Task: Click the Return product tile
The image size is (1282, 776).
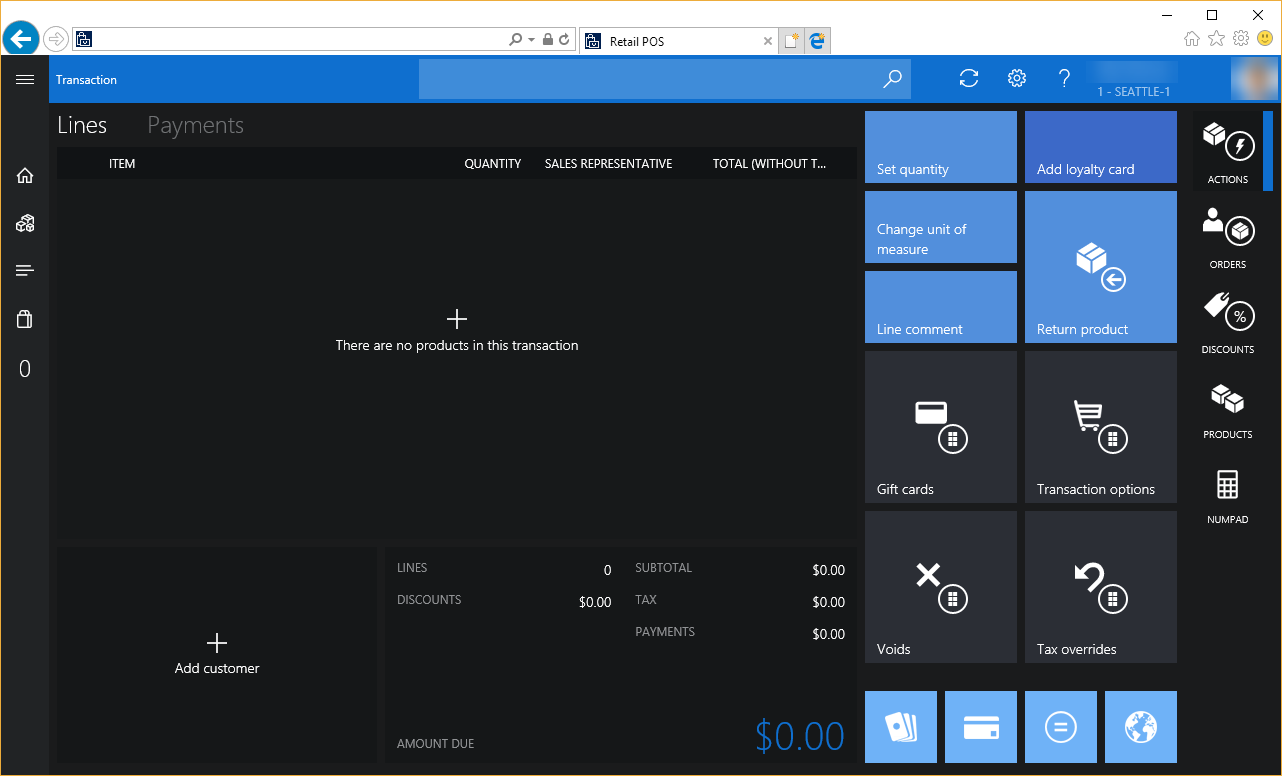Action: click(x=1101, y=267)
